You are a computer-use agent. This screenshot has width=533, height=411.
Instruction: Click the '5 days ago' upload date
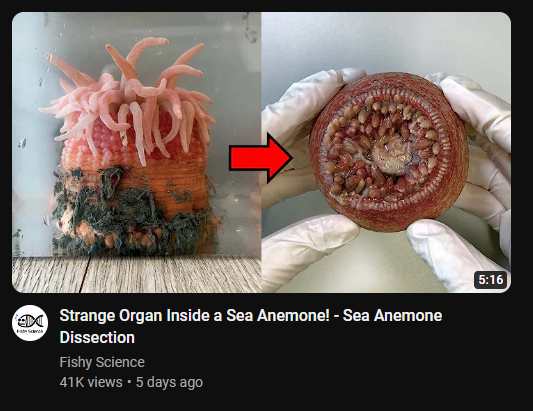click(x=169, y=382)
